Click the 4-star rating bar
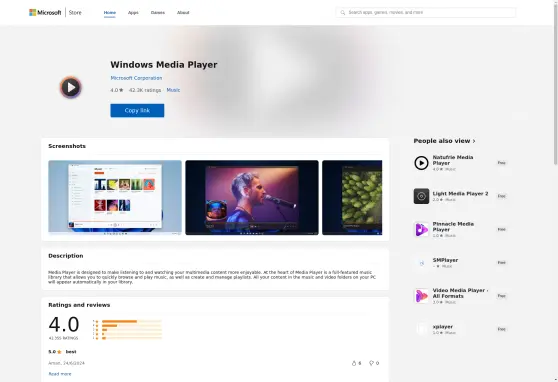558x382 pixels. pyautogui.click(x=132, y=325)
